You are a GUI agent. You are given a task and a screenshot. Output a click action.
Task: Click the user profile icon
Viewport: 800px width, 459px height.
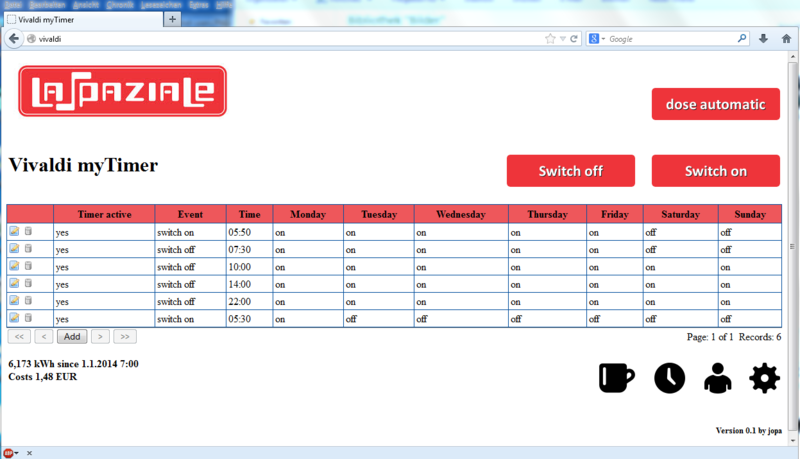[x=716, y=377]
